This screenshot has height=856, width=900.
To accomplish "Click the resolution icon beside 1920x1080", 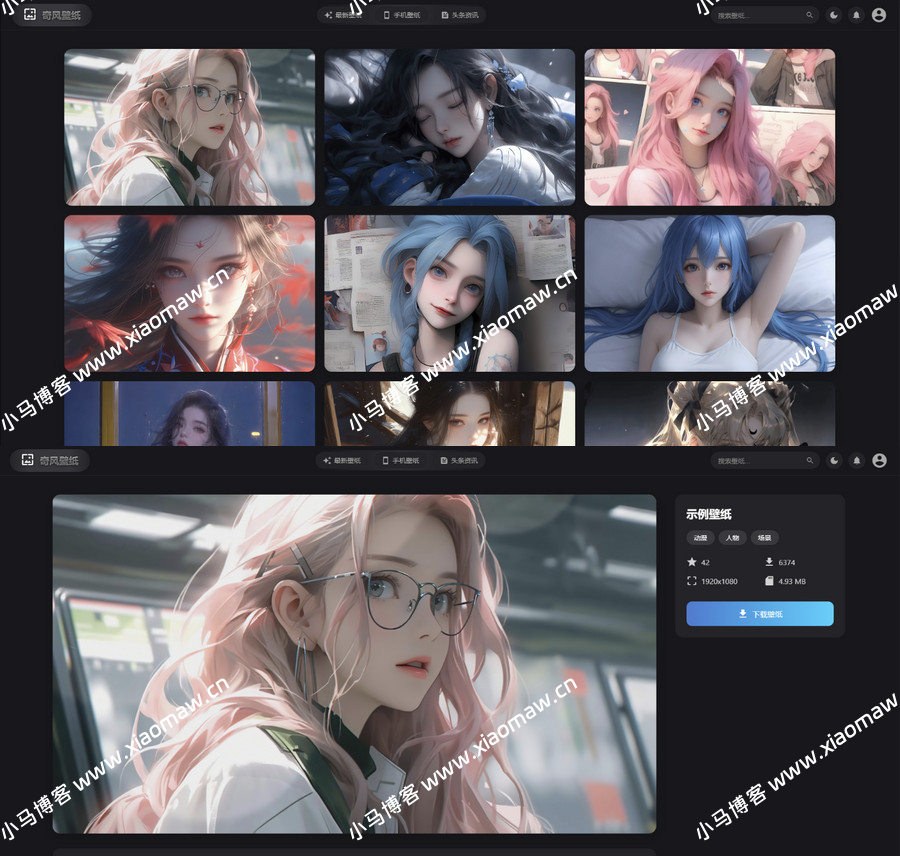I will click(692, 581).
